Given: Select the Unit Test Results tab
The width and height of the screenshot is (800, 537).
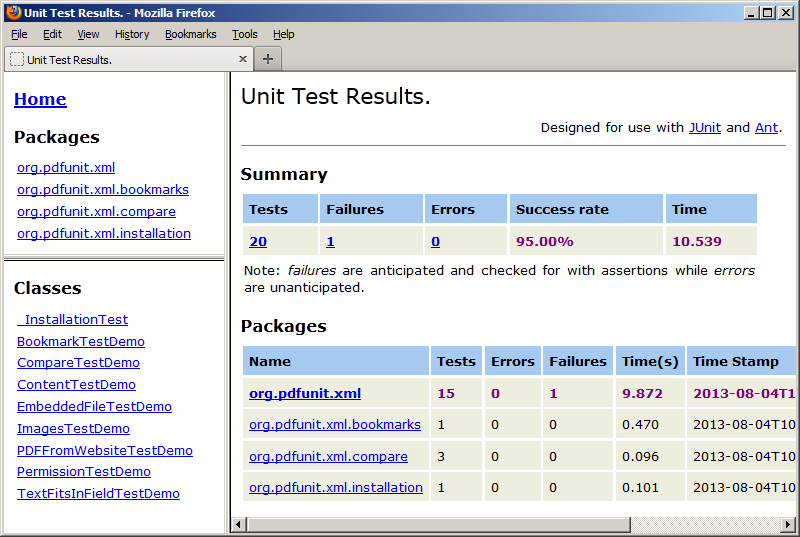Looking at the screenshot, I should [120, 59].
